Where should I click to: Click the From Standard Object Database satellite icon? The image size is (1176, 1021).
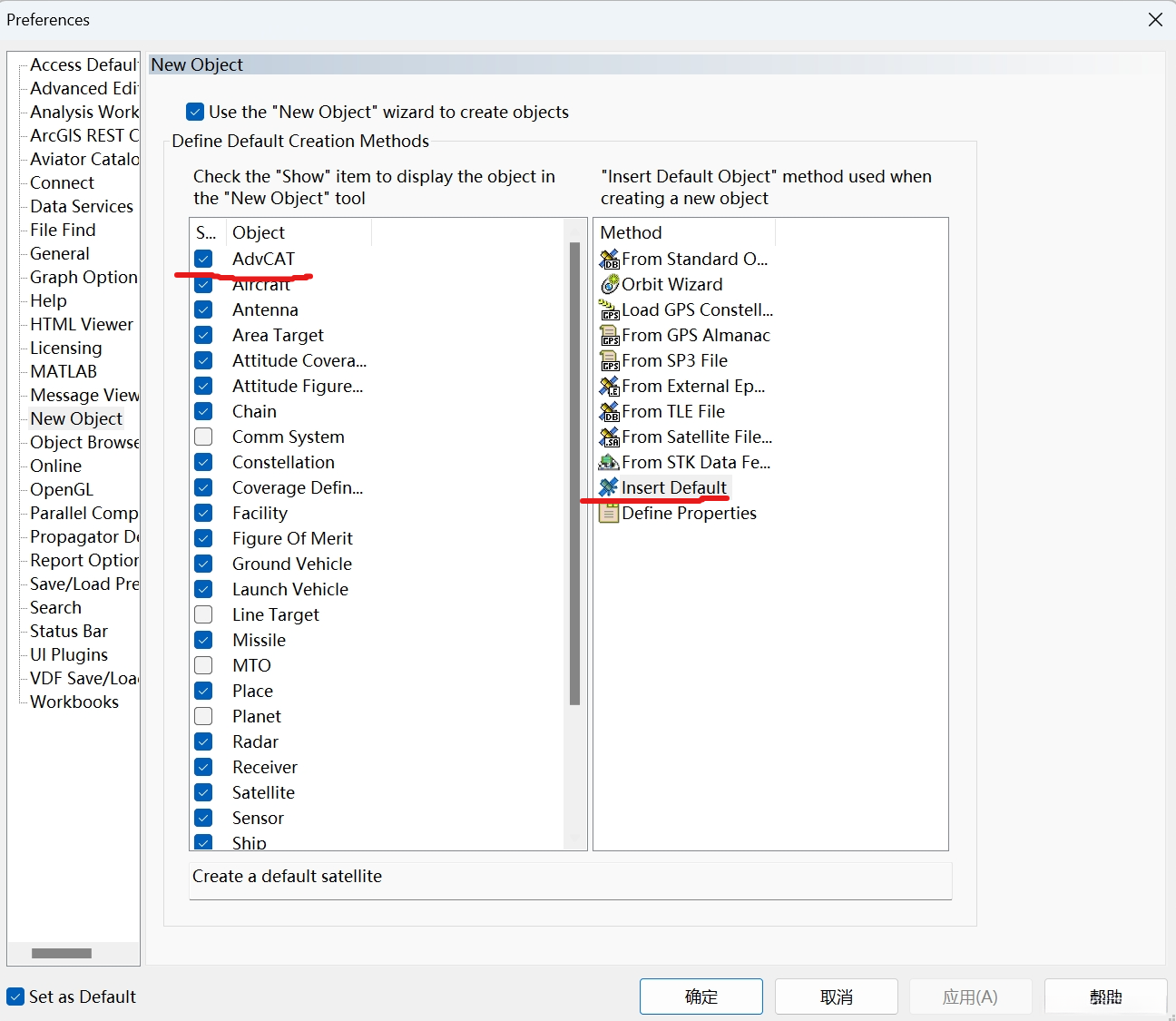point(609,260)
